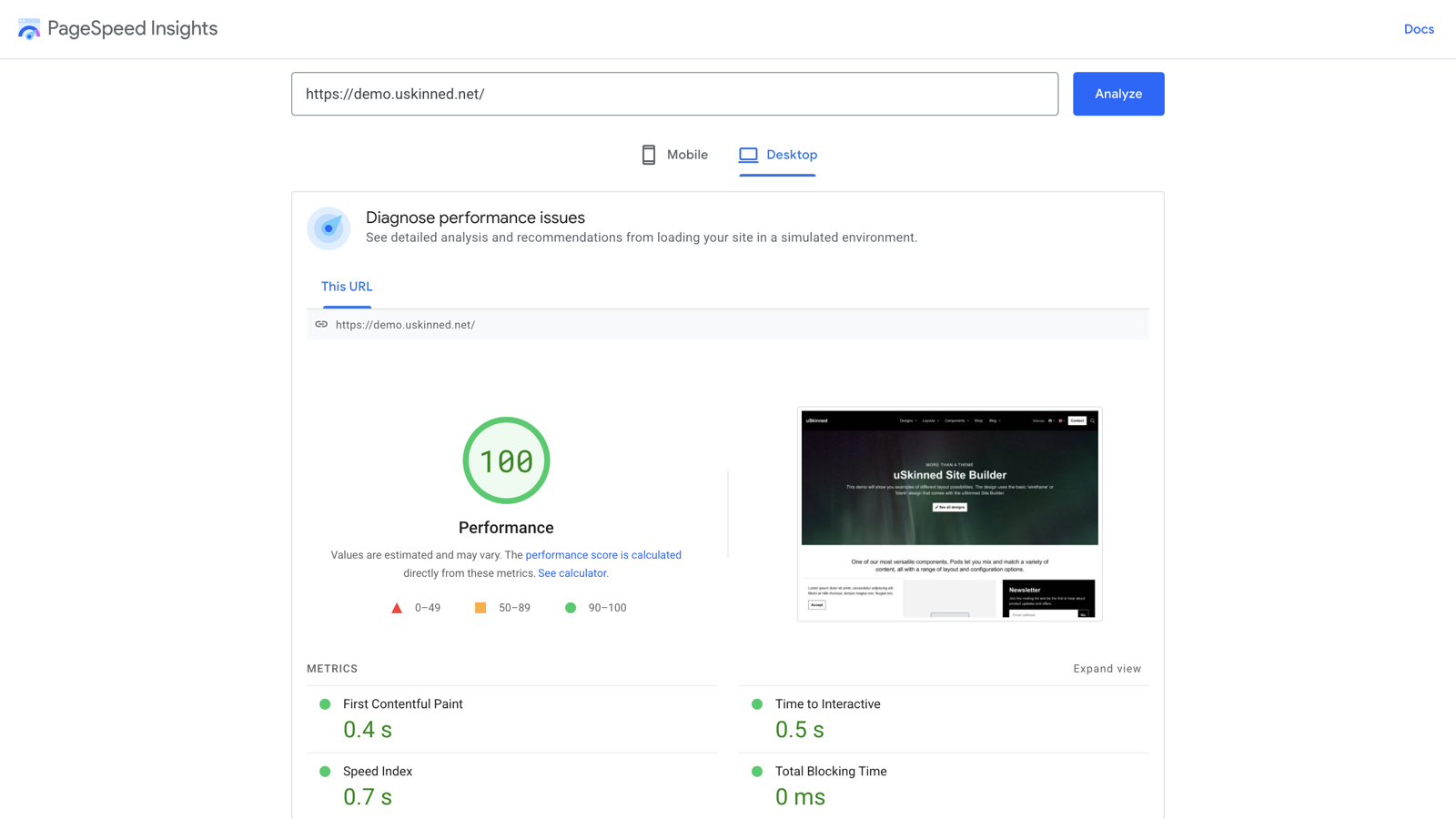The image size is (1456, 819).
Task: Click the phone icon beside Mobile
Action: 648,154
